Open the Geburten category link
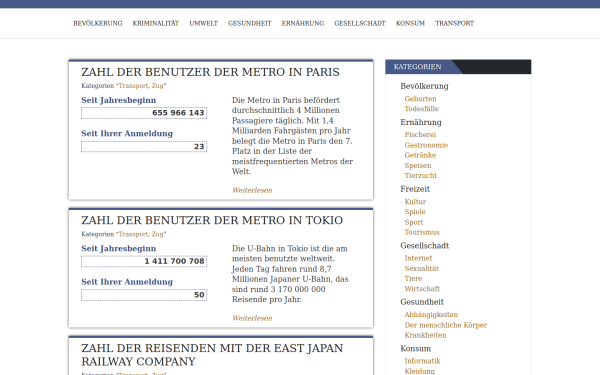Viewport: 600px width, 375px height. point(420,99)
